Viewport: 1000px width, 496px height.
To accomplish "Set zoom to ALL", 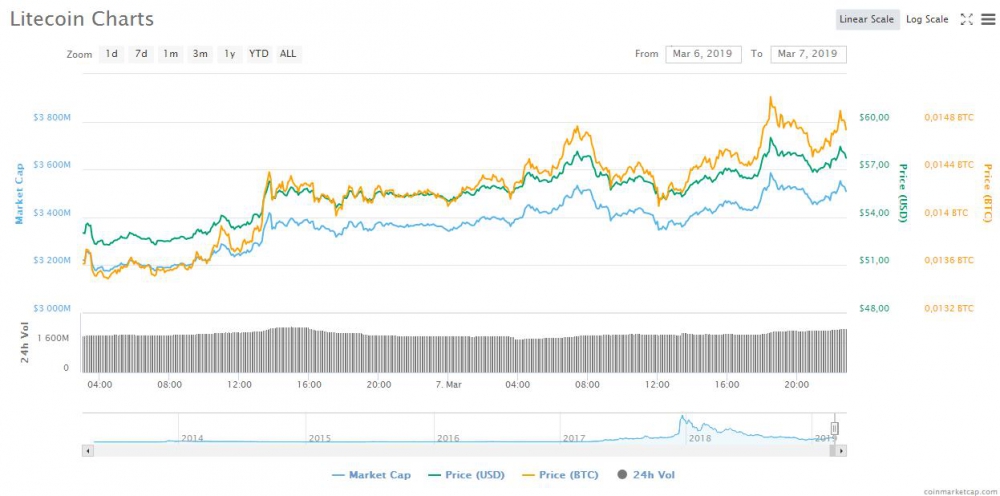I will [x=288, y=54].
